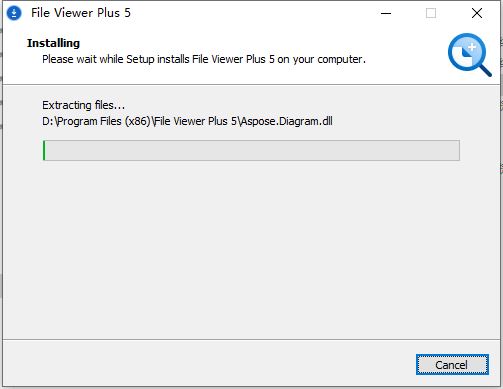This screenshot has height=389, width=503.
Task: Click the green filled portion of progress bar
Action: (x=44, y=150)
